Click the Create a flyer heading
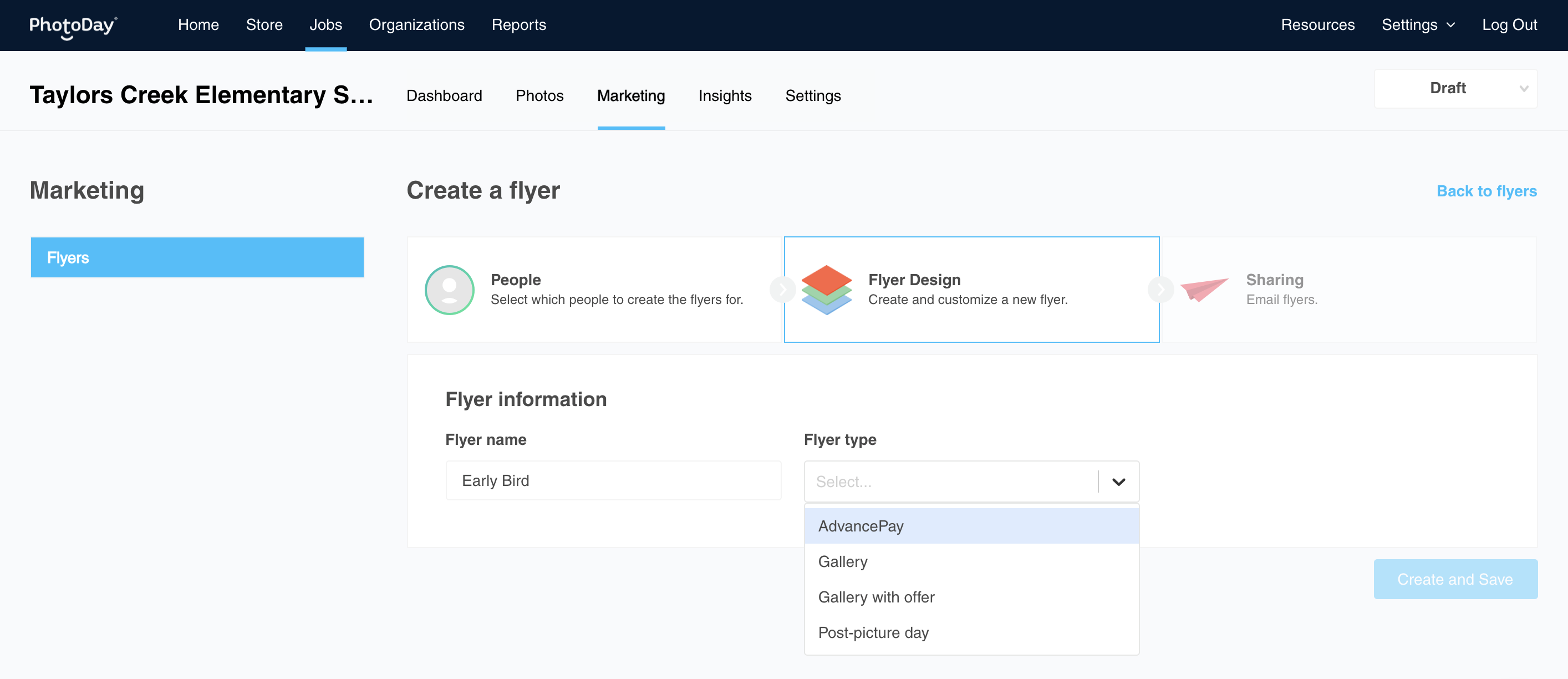1568x679 pixels. pyautogui.click(x=483, y=191)
